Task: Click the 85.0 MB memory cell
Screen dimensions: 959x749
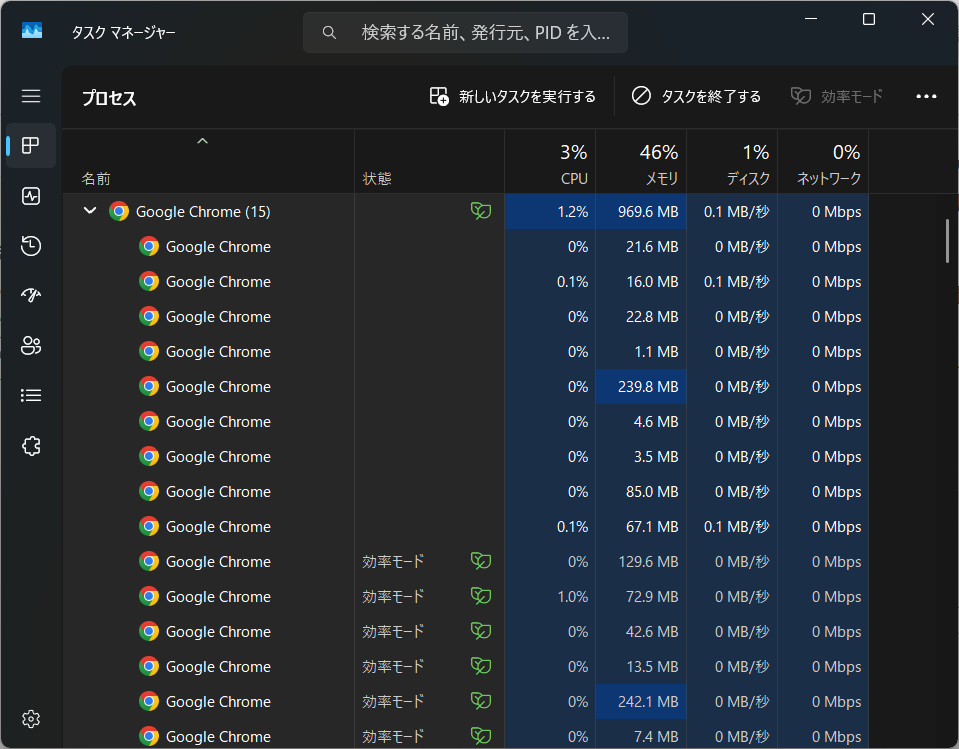Action: point(641,492)
